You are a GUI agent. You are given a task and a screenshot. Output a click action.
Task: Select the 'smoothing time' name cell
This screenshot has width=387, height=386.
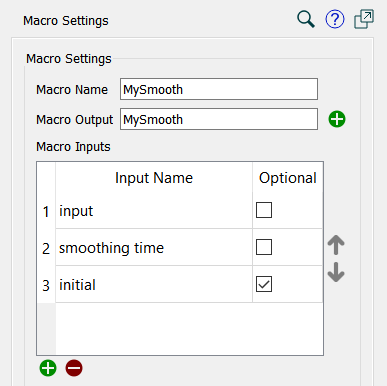pyautogui.click(x=154, y=247)
